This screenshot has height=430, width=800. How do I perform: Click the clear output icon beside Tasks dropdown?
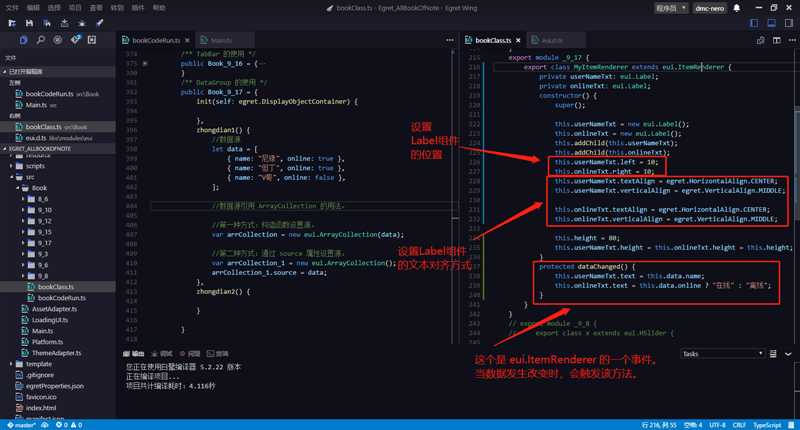coord(773,353)
